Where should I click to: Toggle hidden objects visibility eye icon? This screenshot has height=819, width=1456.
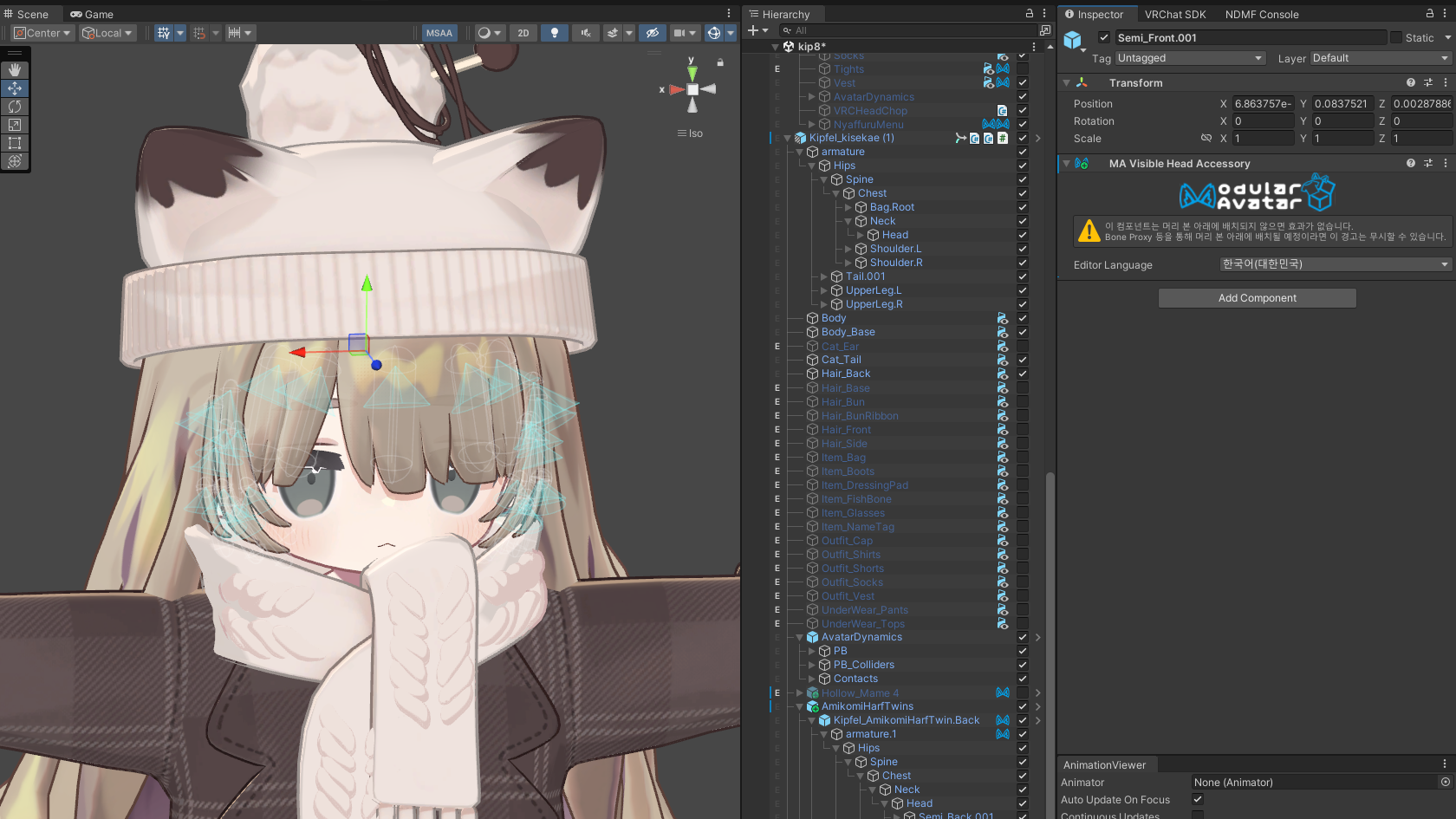[x=653, y=33]
